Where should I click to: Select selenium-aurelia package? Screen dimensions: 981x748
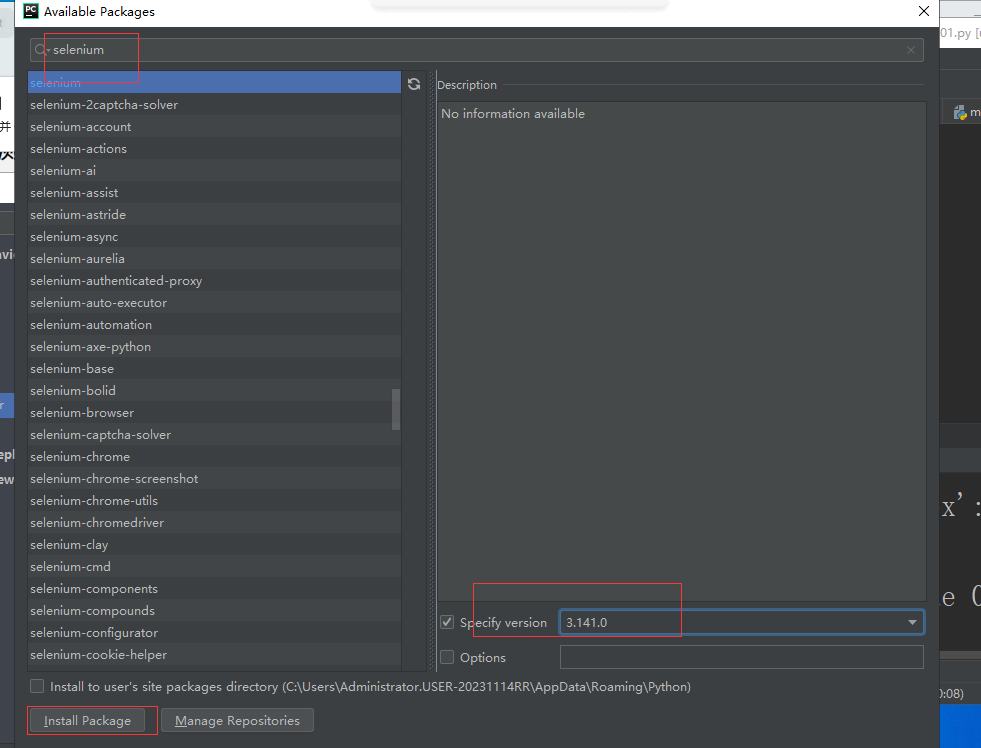[214, 258]
